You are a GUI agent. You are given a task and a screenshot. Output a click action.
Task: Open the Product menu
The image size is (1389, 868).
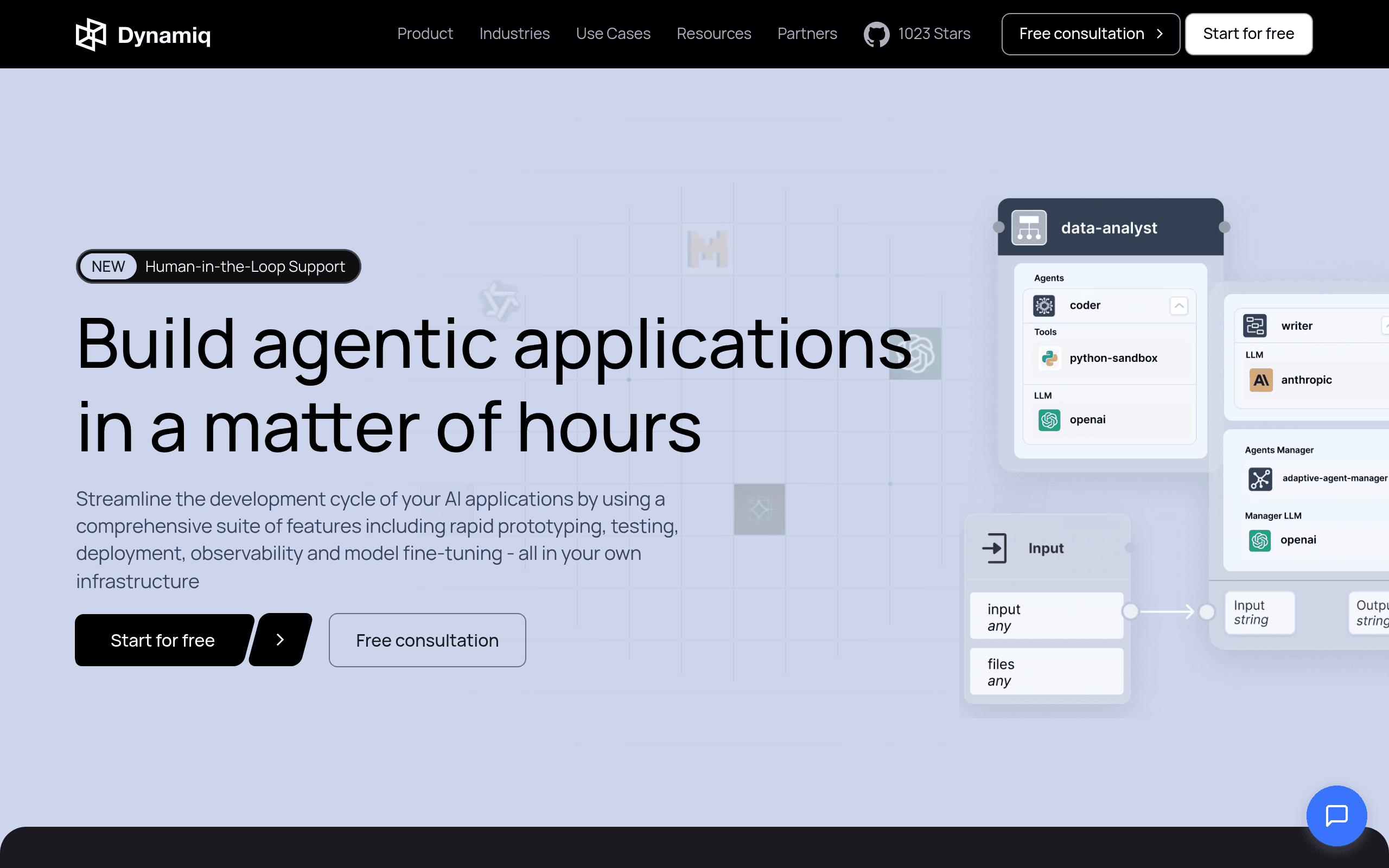pyautogui.click(x=425, y=34)
